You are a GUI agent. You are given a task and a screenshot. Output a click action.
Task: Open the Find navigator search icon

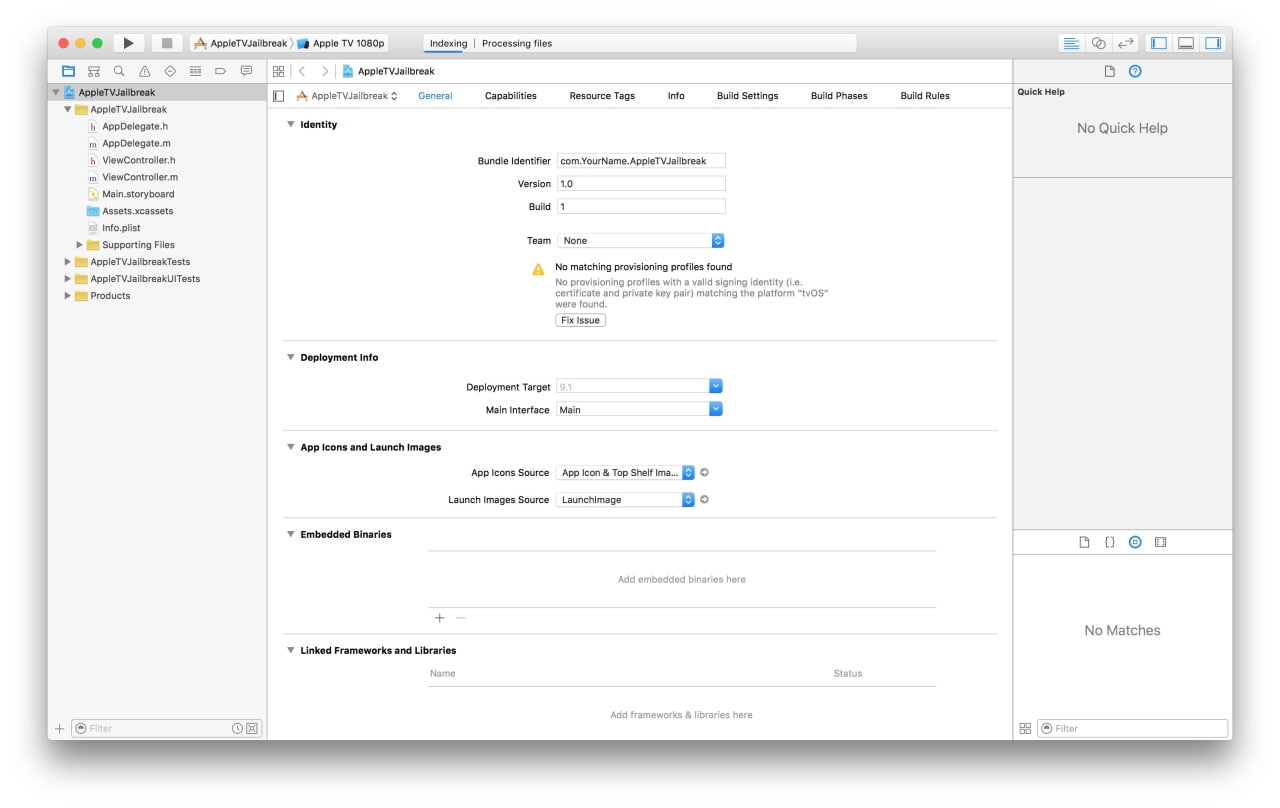(x=119, y=71)
